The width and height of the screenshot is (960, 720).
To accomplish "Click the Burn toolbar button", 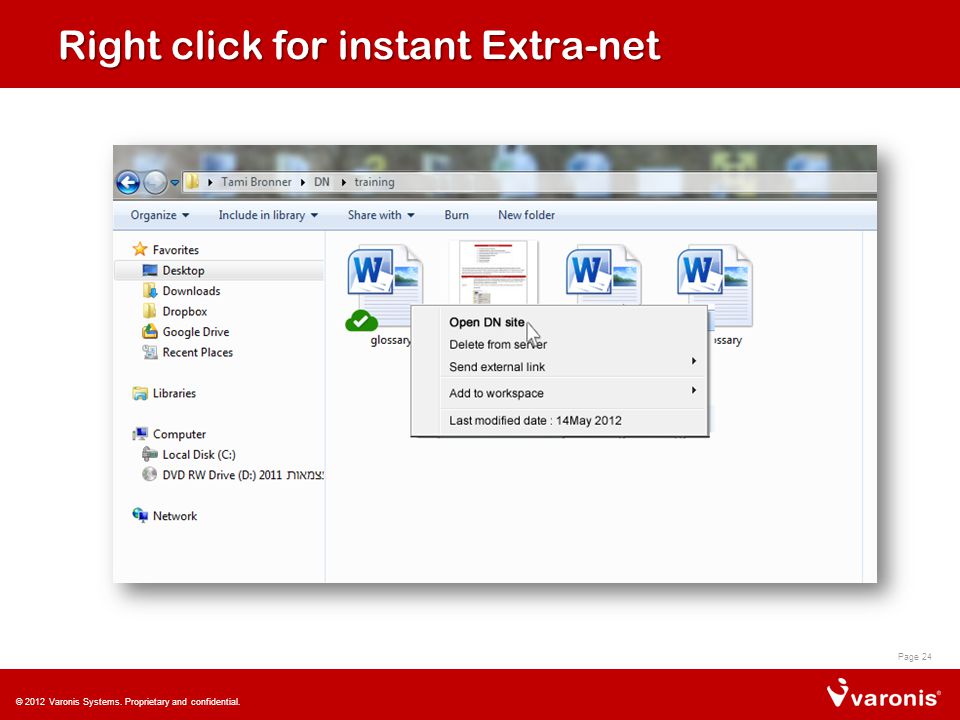I will coord(456,215).
